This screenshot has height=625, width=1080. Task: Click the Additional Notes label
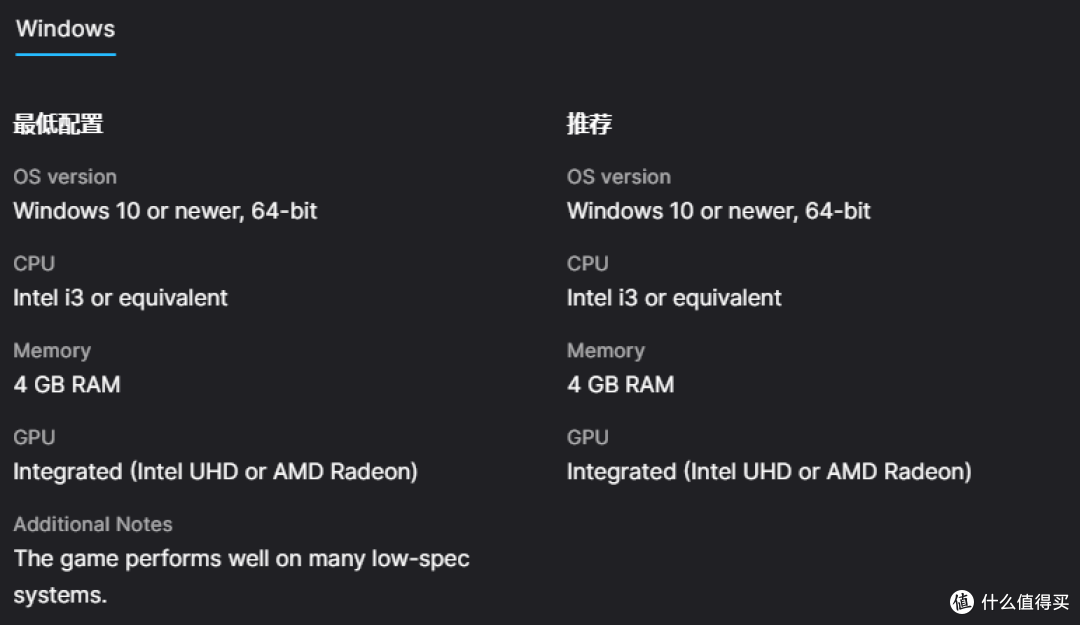click(x=93, y=524)
